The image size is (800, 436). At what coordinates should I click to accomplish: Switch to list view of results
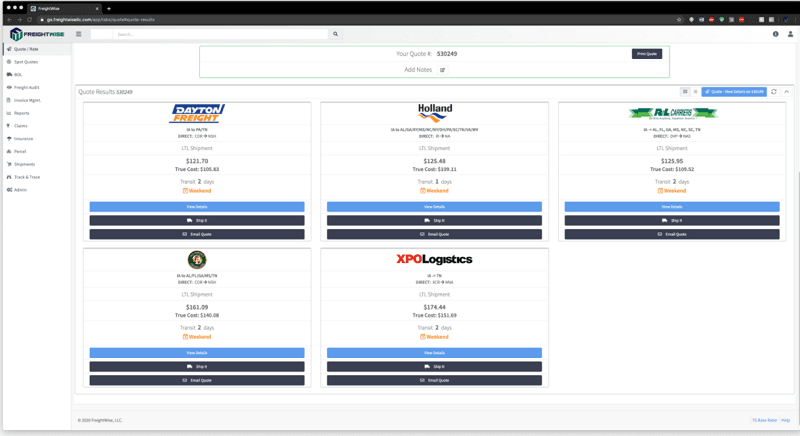(x=696, y=91)
